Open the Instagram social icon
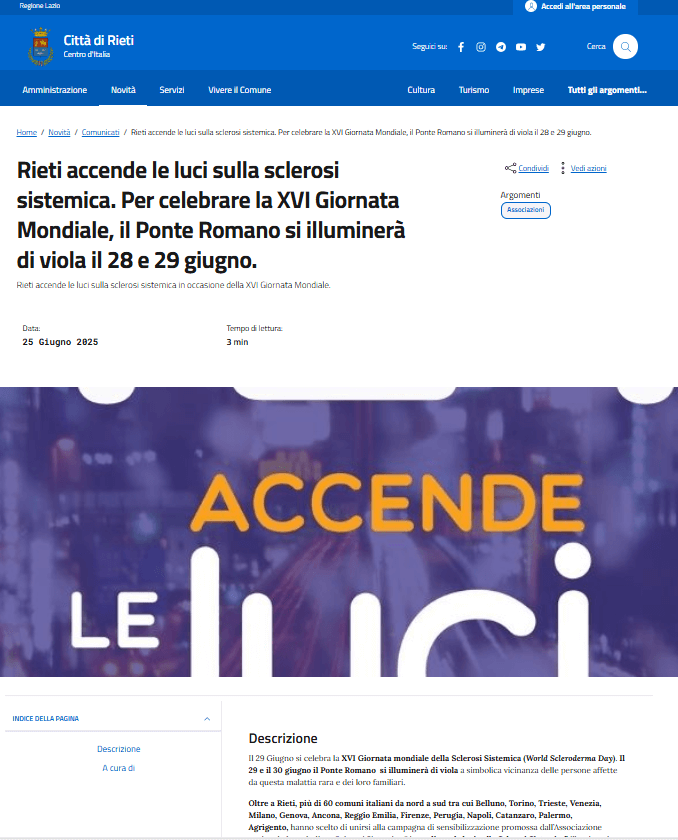678x840 pixels. pos(481,47)
